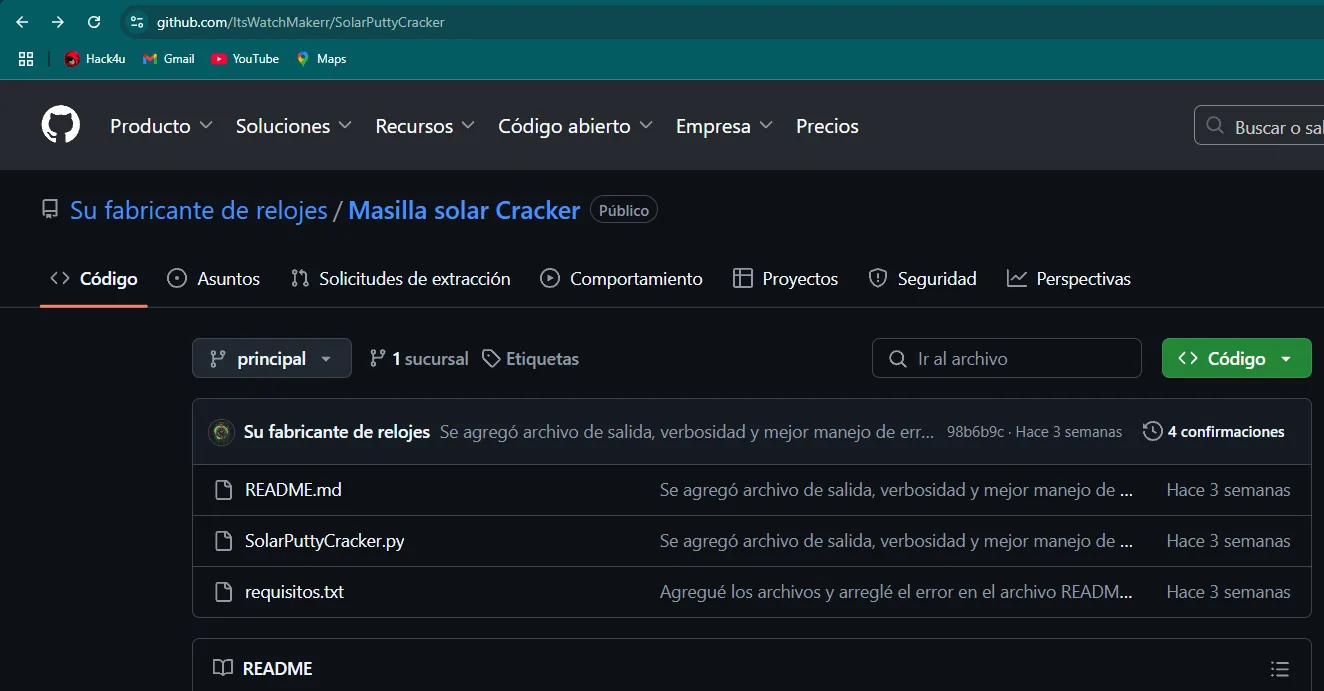Open the YouTube bookmark

[245, 59]
